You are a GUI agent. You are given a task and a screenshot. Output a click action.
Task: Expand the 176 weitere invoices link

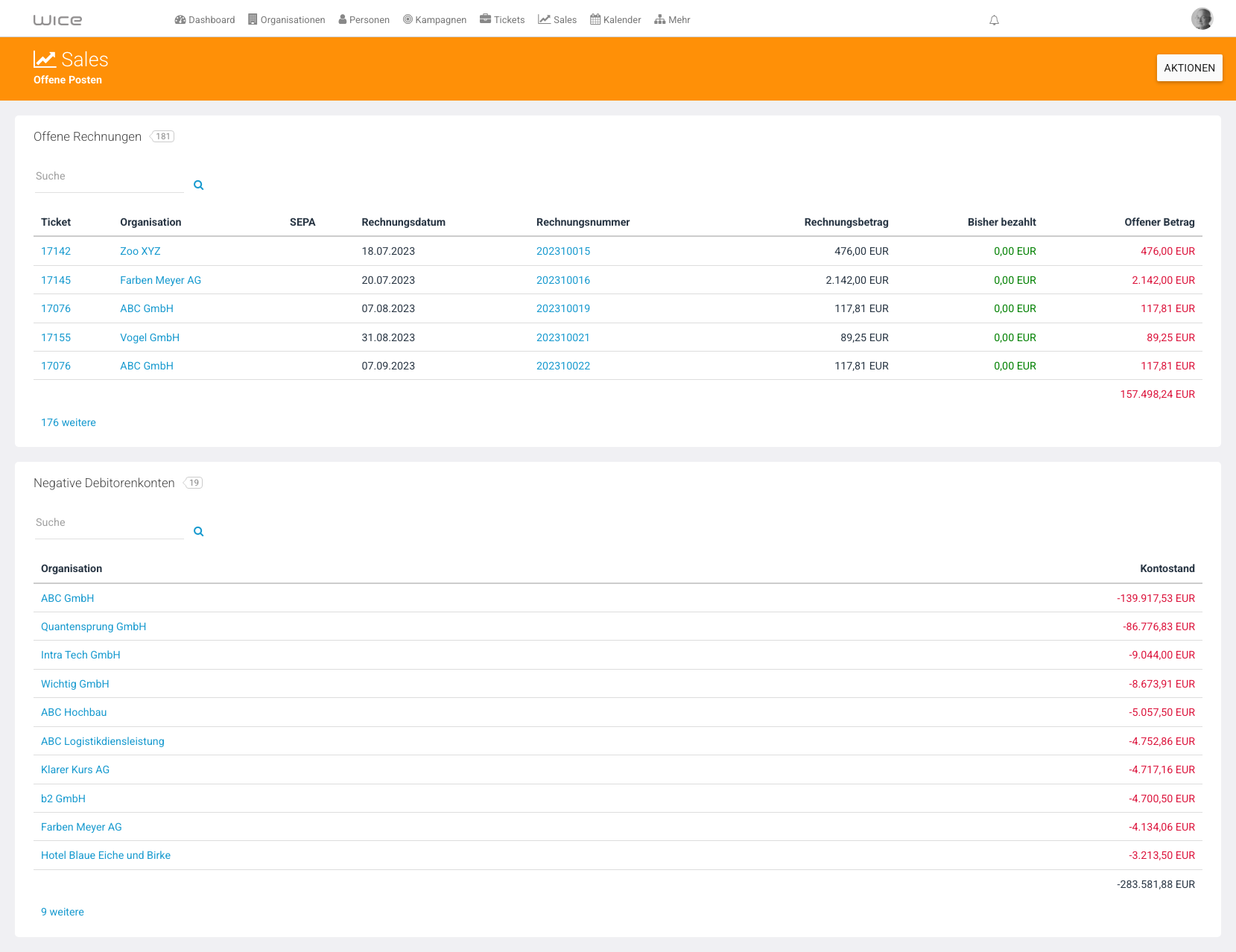point(69,422)
